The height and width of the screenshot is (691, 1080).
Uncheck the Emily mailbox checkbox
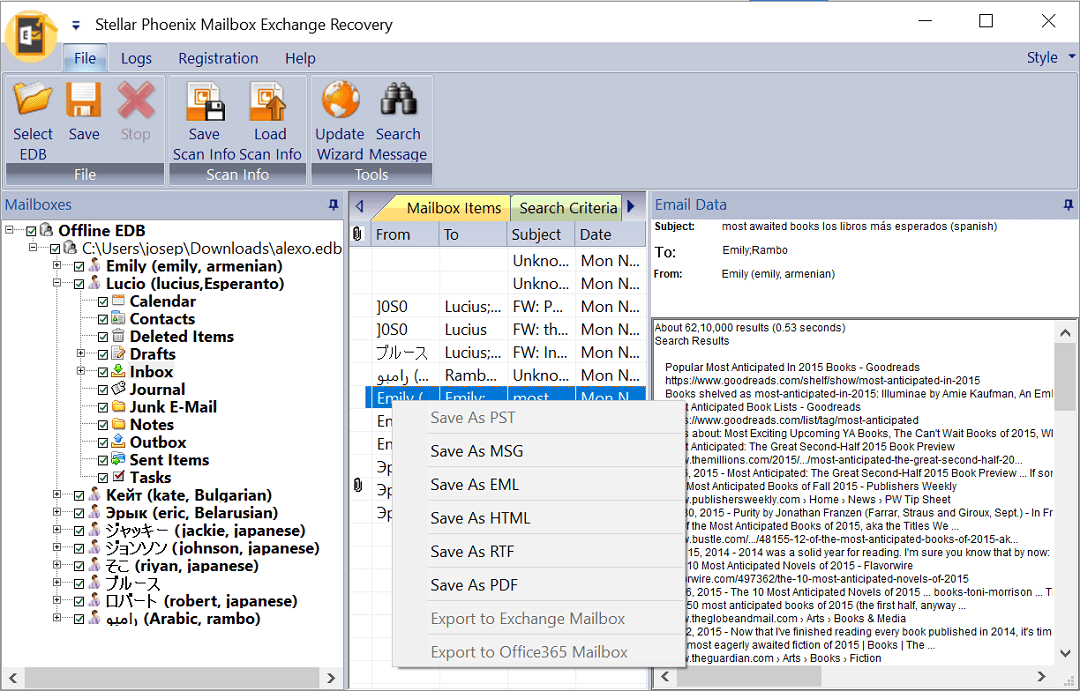[79, 266]
